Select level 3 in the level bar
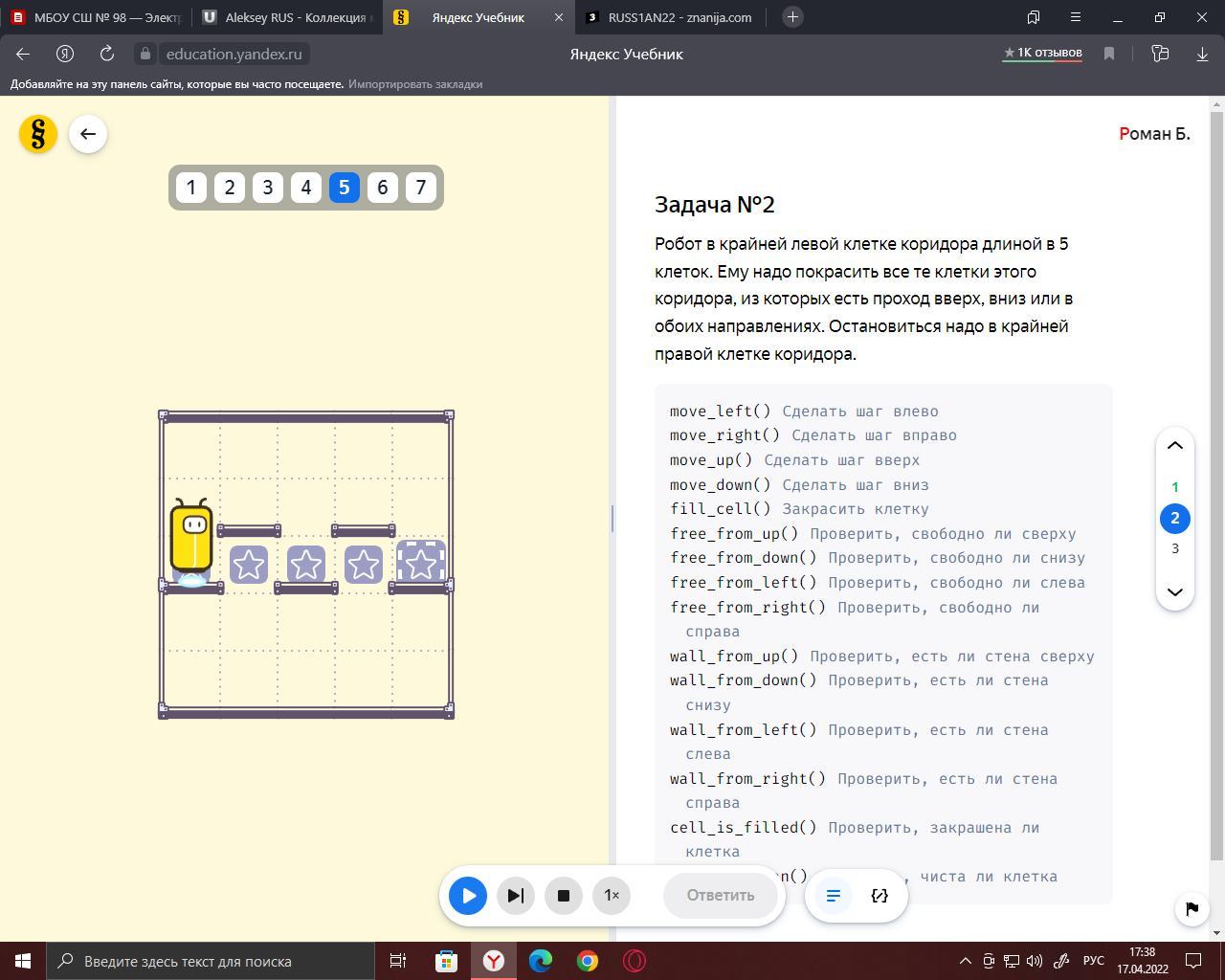This screenshot has width=1225, height=980. point(268,188)
